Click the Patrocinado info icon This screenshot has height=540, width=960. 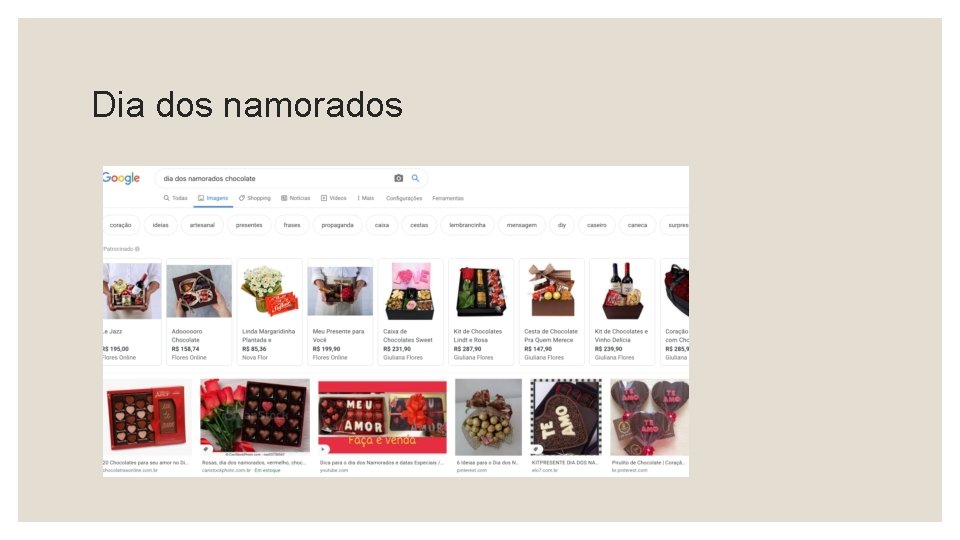pos(137,249)
